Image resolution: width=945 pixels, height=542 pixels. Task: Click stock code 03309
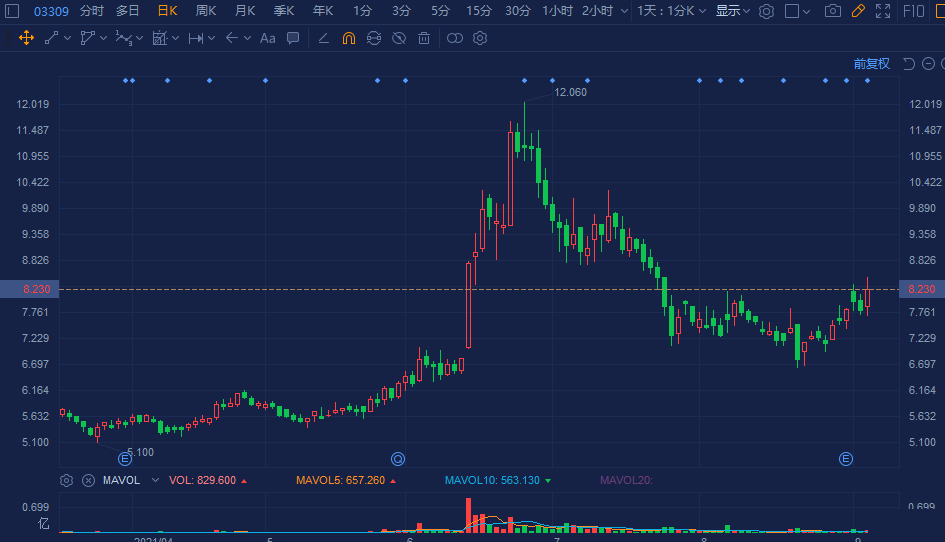pos(51,11)
